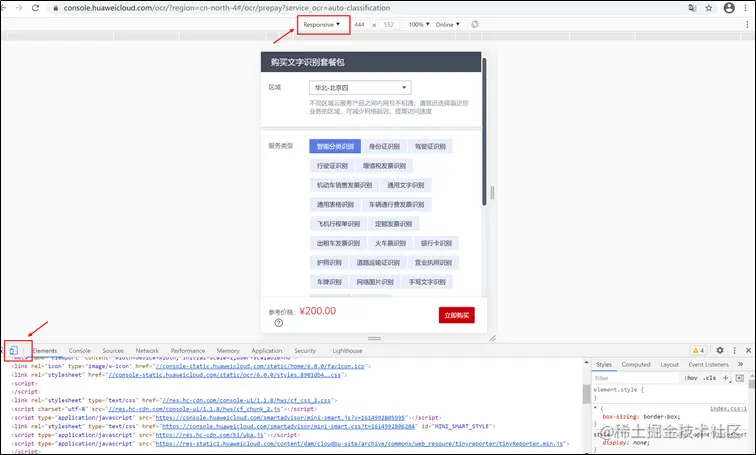Choose 道路运输证识别 option
The image size is (756, 455).
tap(378, 262)
